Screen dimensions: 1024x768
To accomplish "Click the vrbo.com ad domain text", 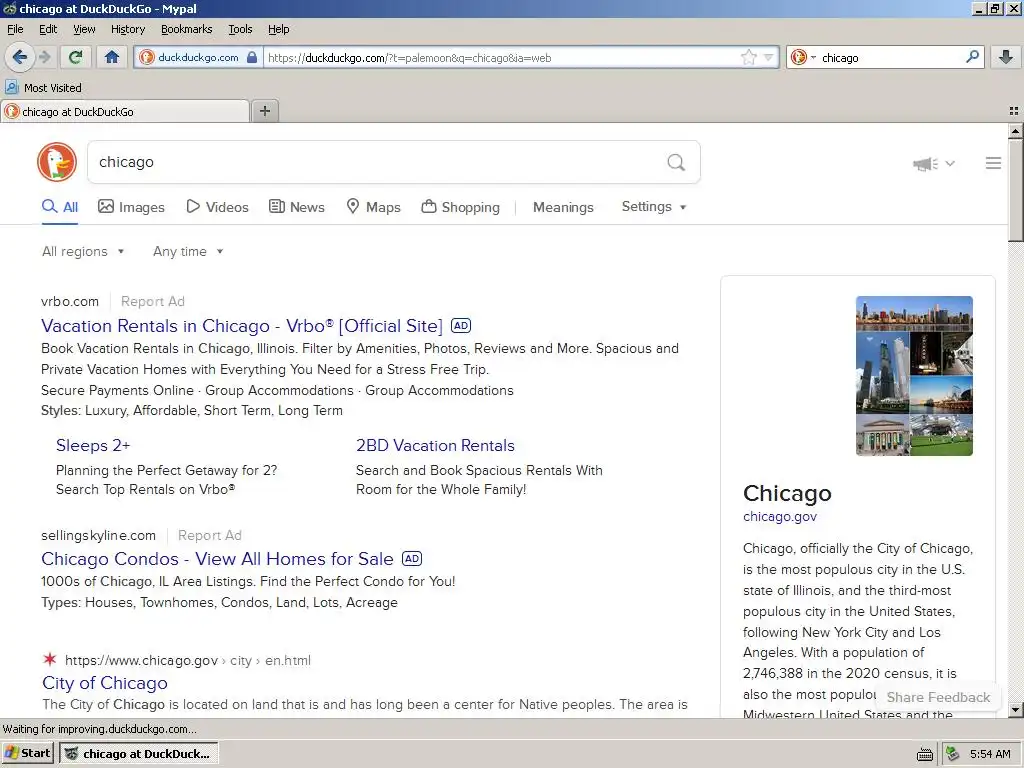I will pyautogui.click(x=70, y=301).
